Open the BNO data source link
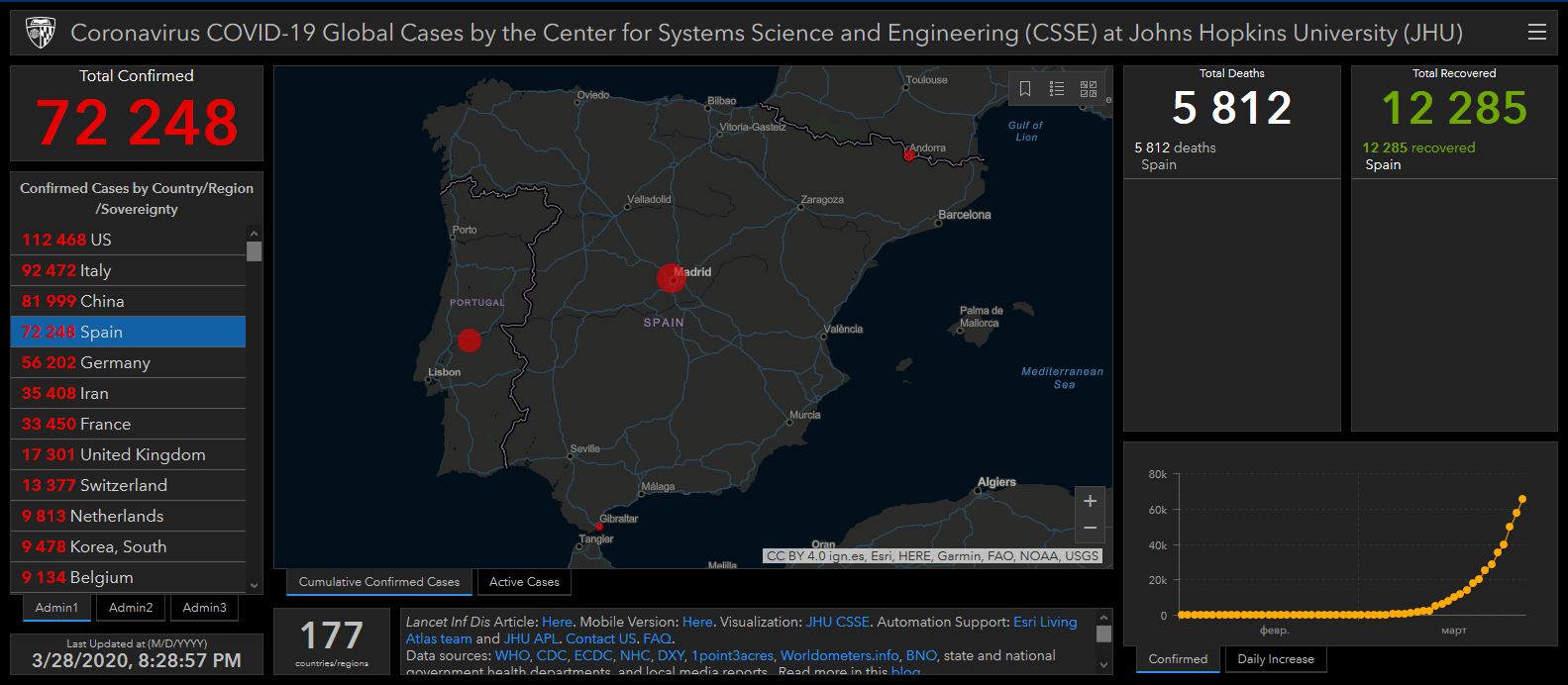 920,655
